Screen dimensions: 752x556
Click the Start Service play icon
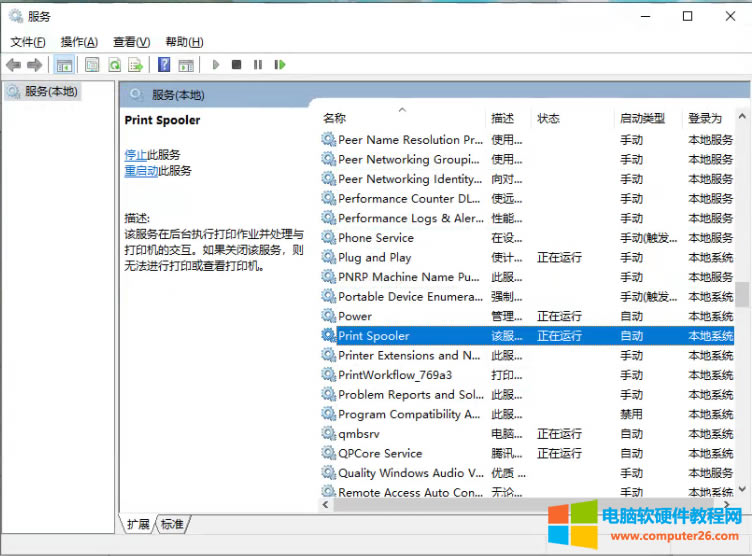point(216,64)
